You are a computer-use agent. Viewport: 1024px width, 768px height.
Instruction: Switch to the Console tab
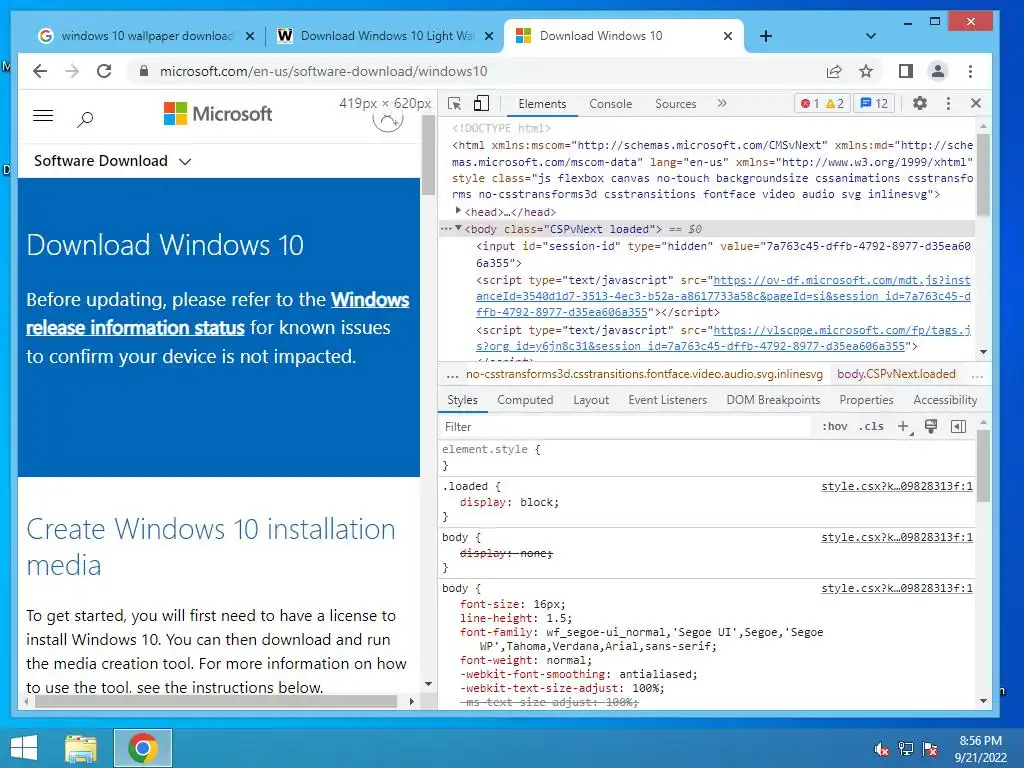pos(611,104)
